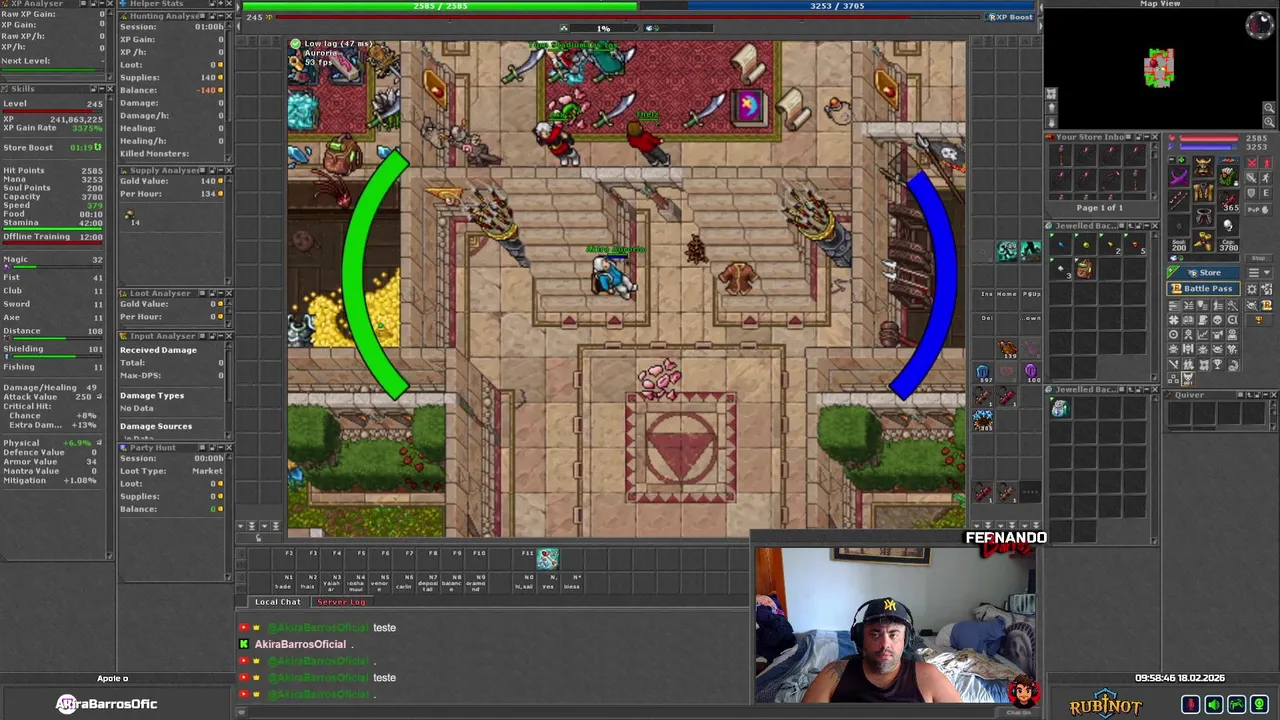Click the AkiraBarrosOficial Kick chat name
The width and height of the screenshot is (1280, 720).
point(300,645)
